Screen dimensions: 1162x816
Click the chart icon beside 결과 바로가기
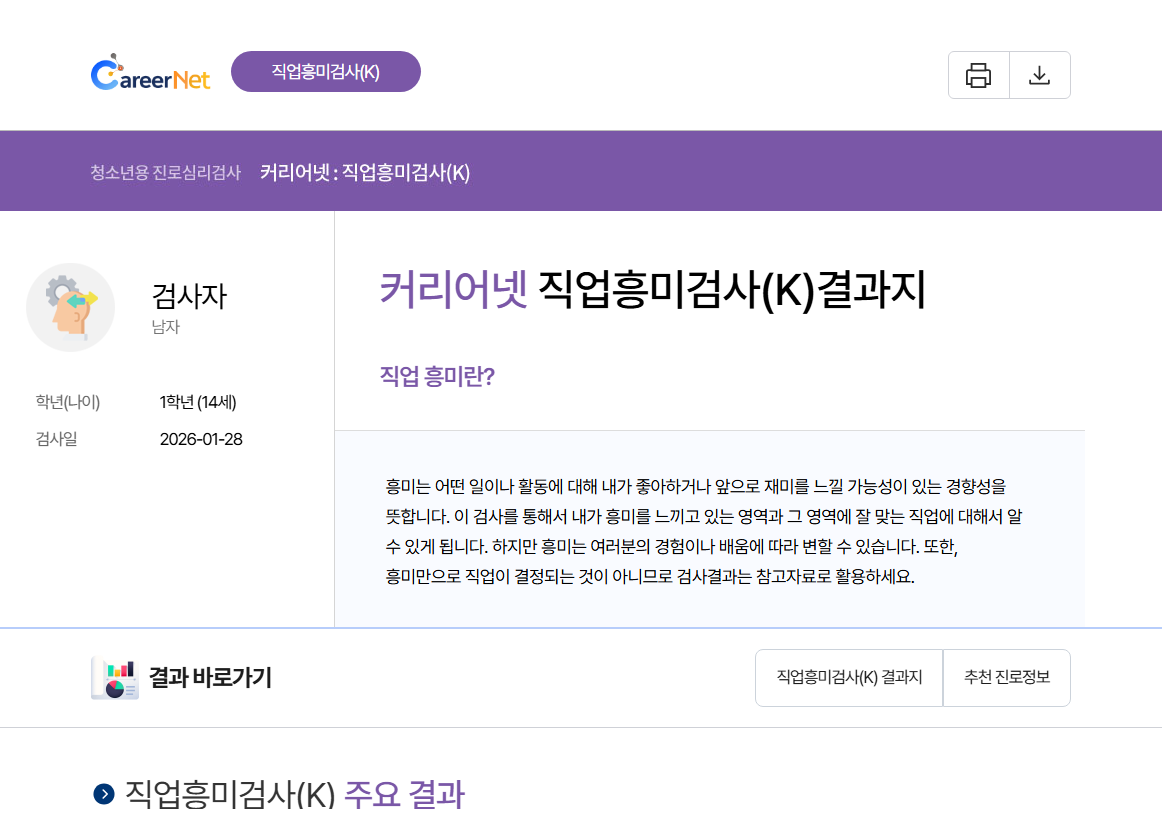pyautogui.click(x=115, y=678)
